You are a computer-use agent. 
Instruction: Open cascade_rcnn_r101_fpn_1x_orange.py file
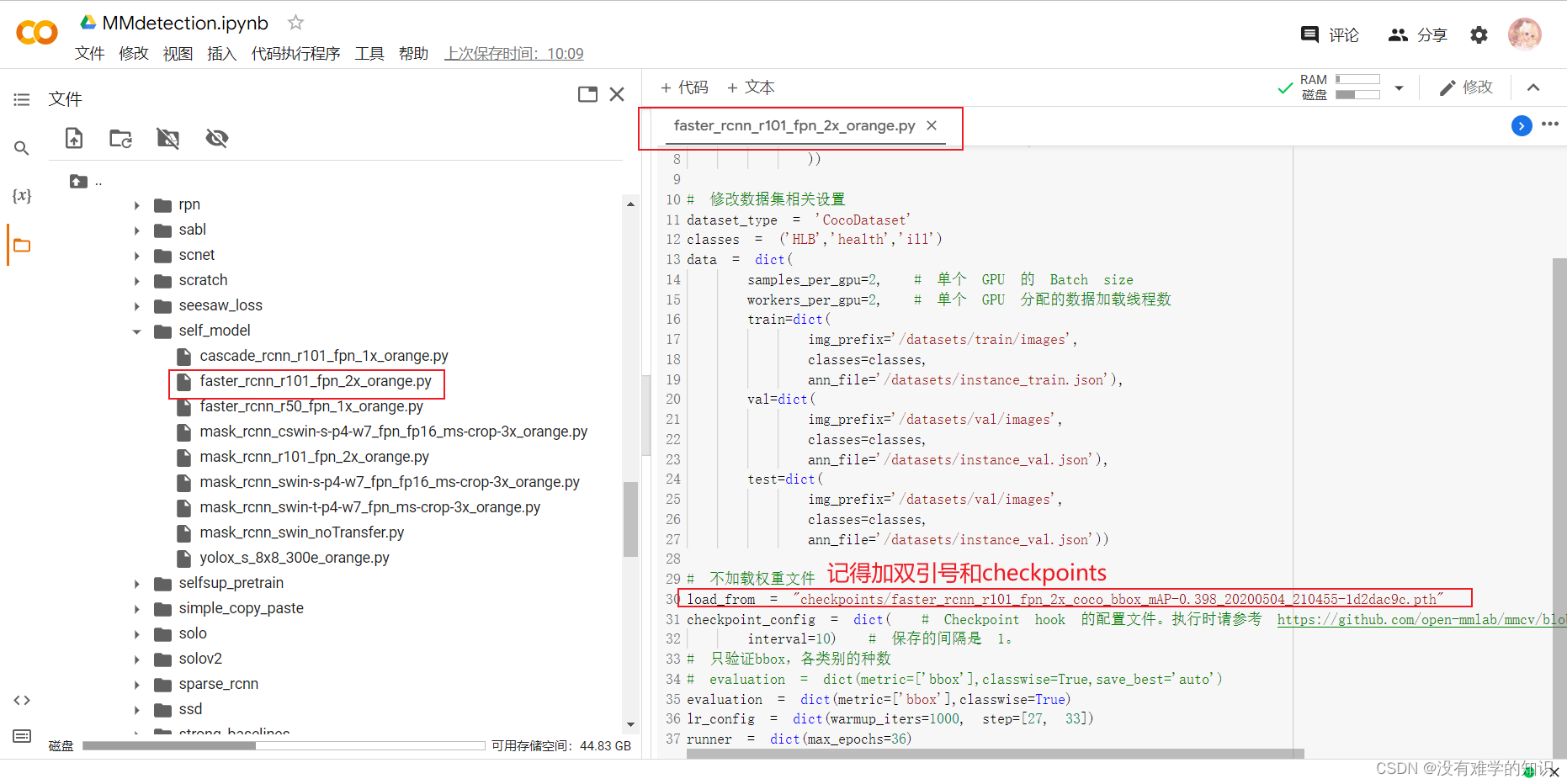(324, 356)
